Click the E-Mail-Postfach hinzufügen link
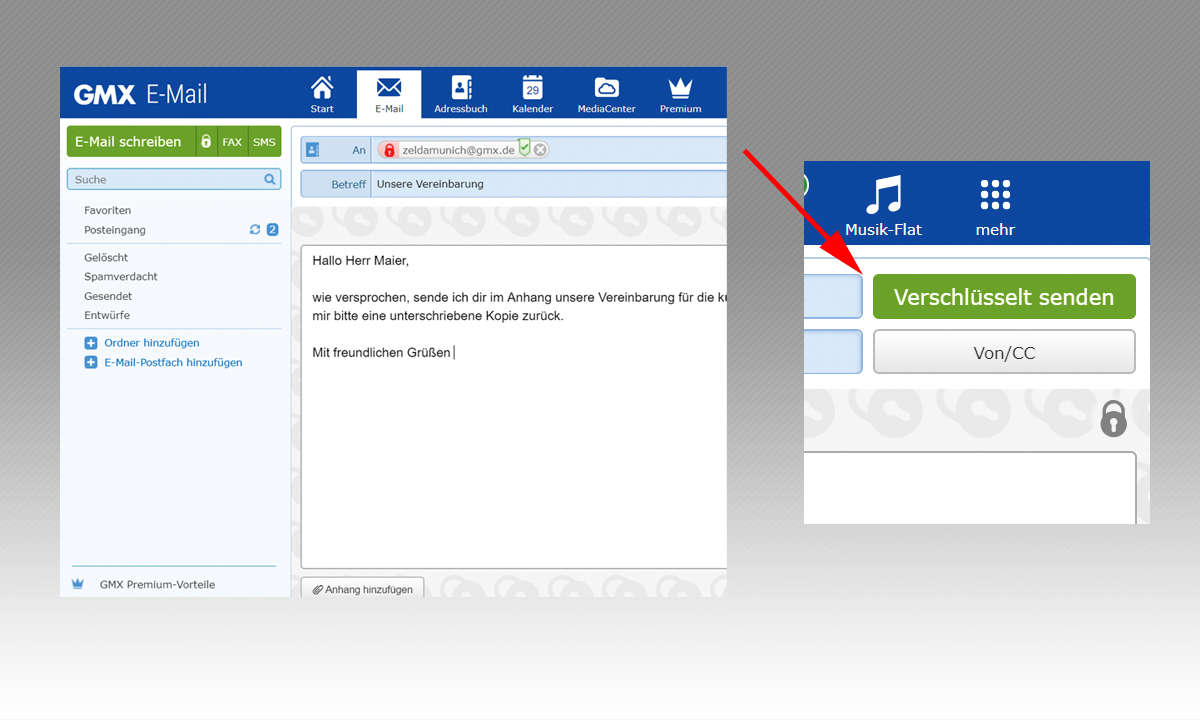This screenshot has width=1200, height=720. pos(173,363)
